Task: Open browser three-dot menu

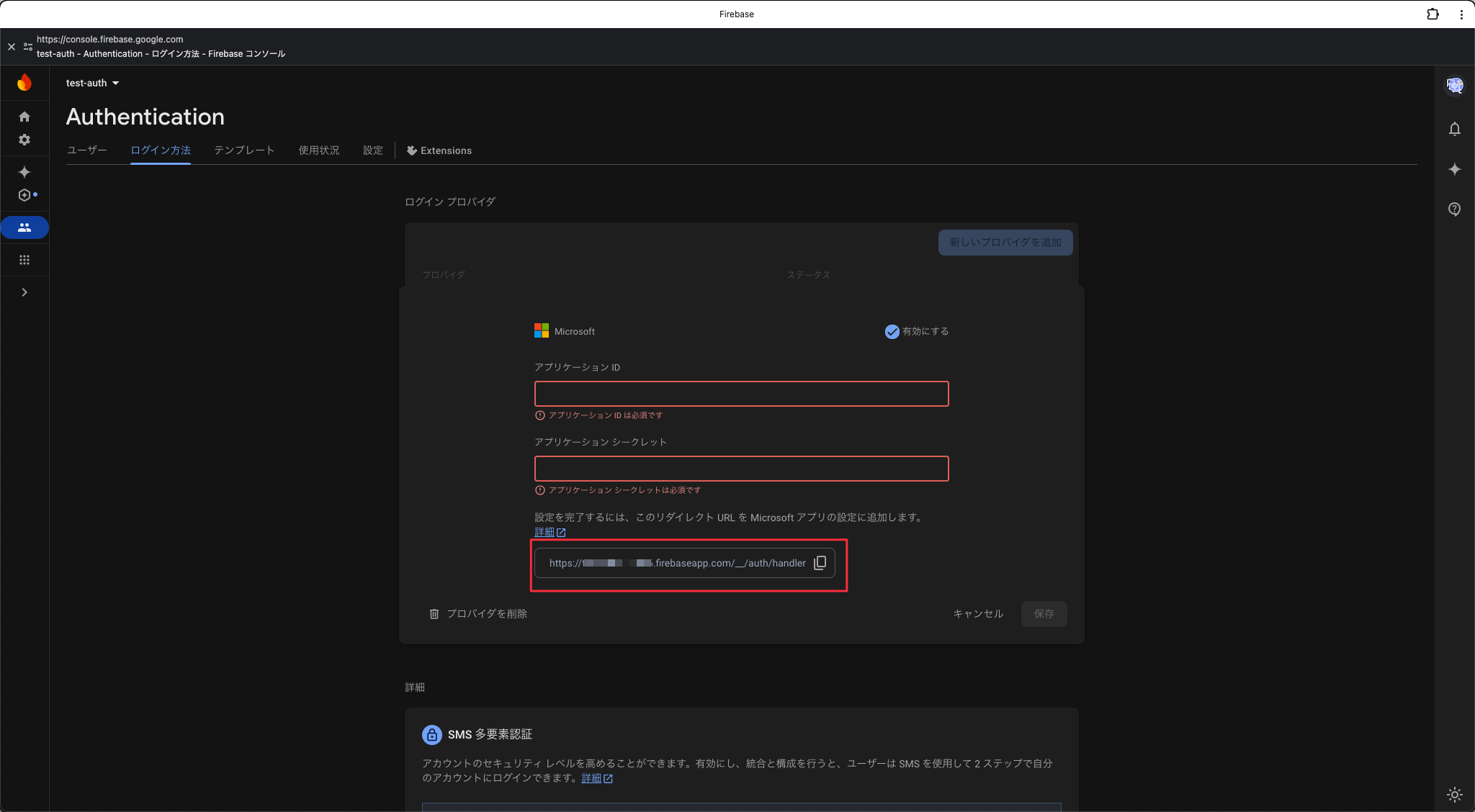Action: pos(1461,14)
